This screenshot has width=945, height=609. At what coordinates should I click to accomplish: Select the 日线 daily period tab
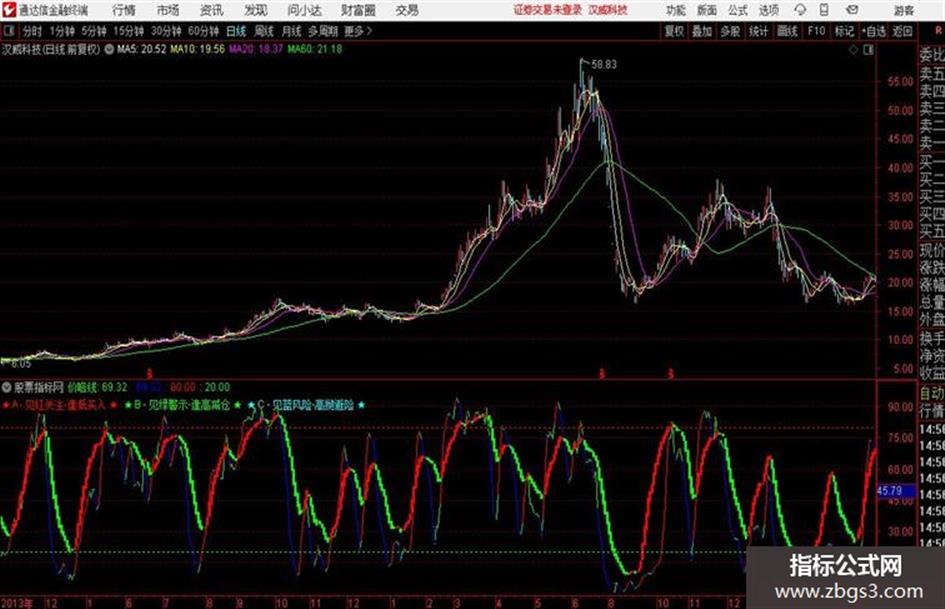coord(236,31)
